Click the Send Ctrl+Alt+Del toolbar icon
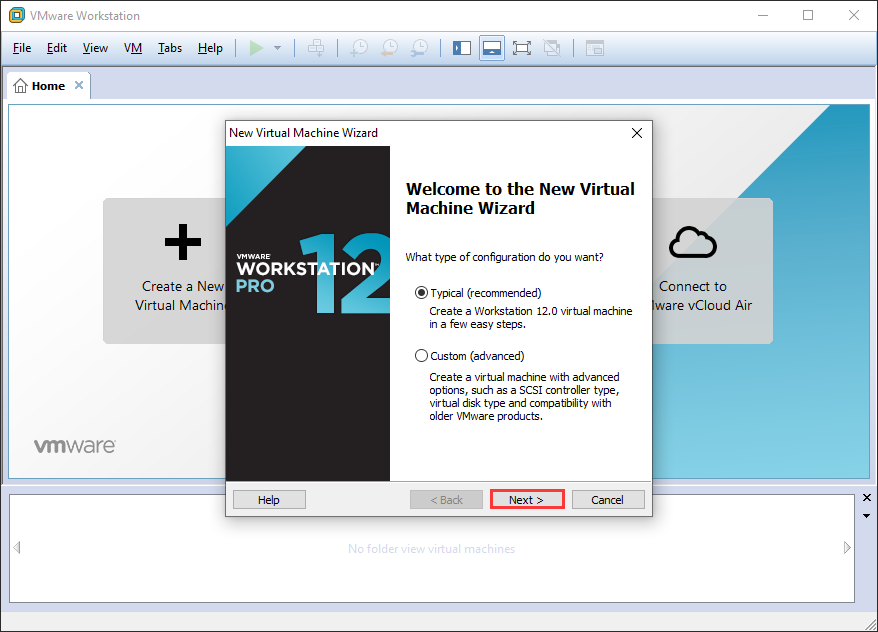878x632 pixels. coord(316,48)
